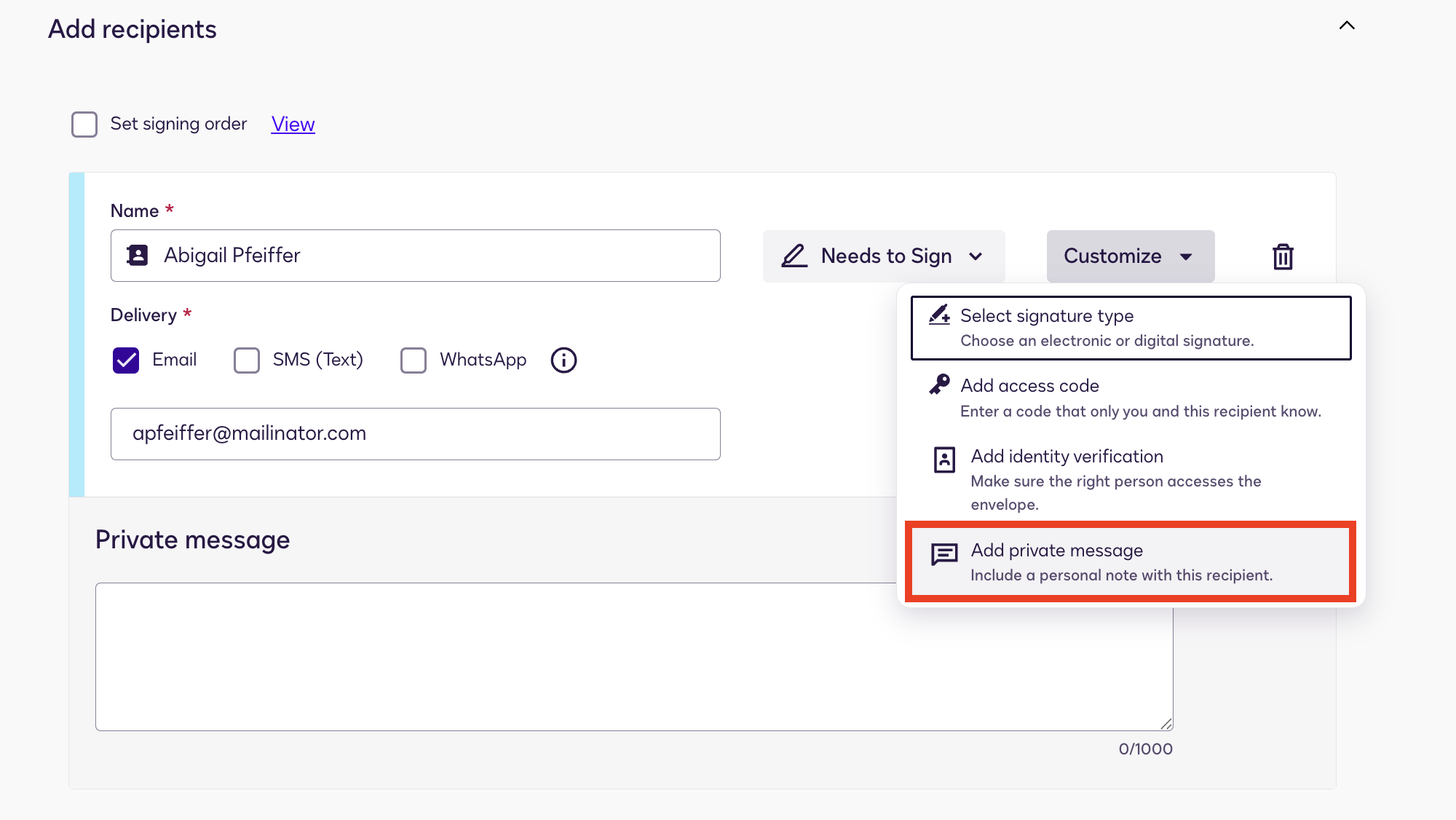The height and width of the screenshot is (820, 1456).
Task: Click the delivery info icon beside WhatsApp
Action: [563, 360]
